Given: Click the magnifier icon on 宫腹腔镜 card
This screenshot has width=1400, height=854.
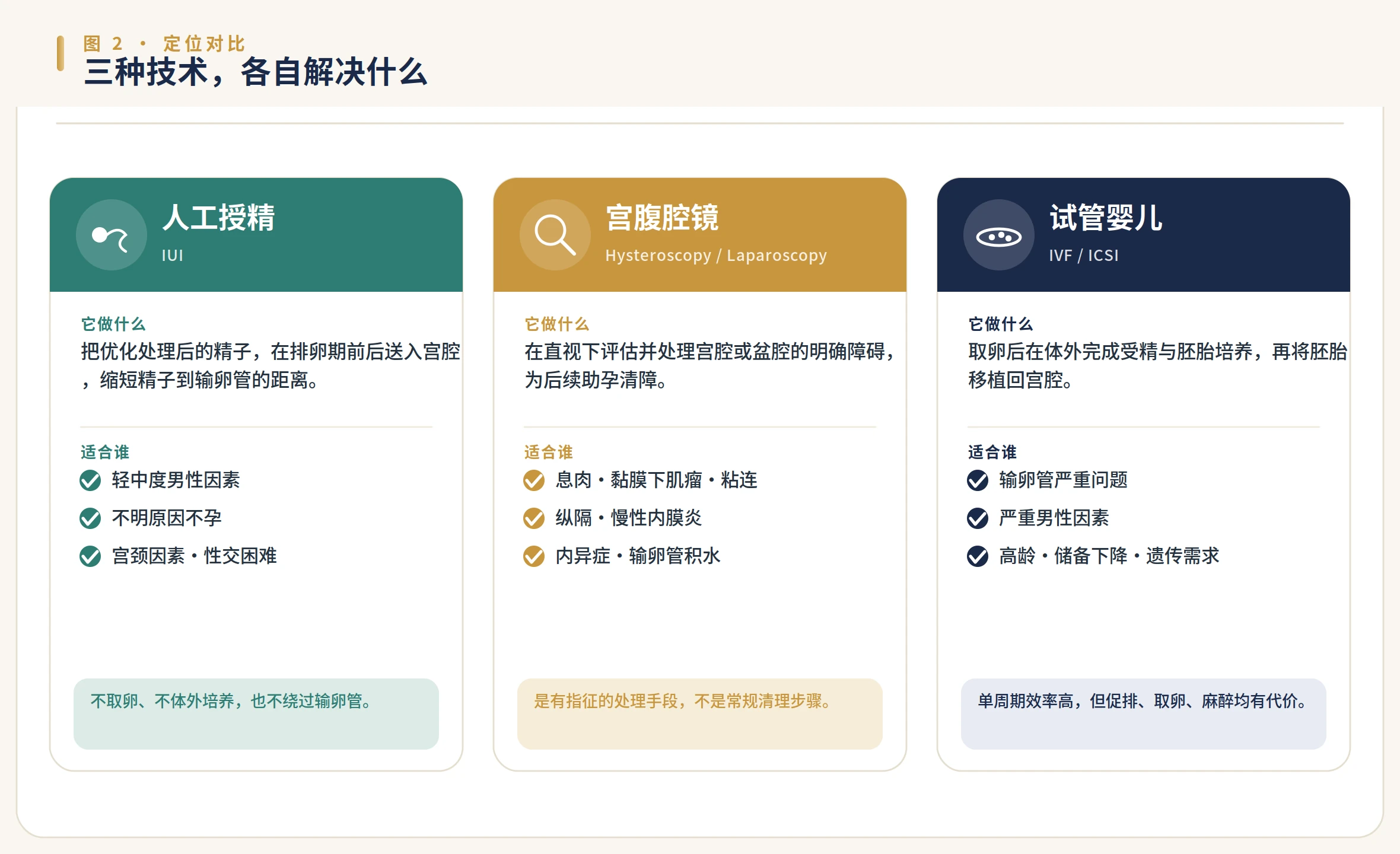Looking at the screenshot, I should click(555, 235).
